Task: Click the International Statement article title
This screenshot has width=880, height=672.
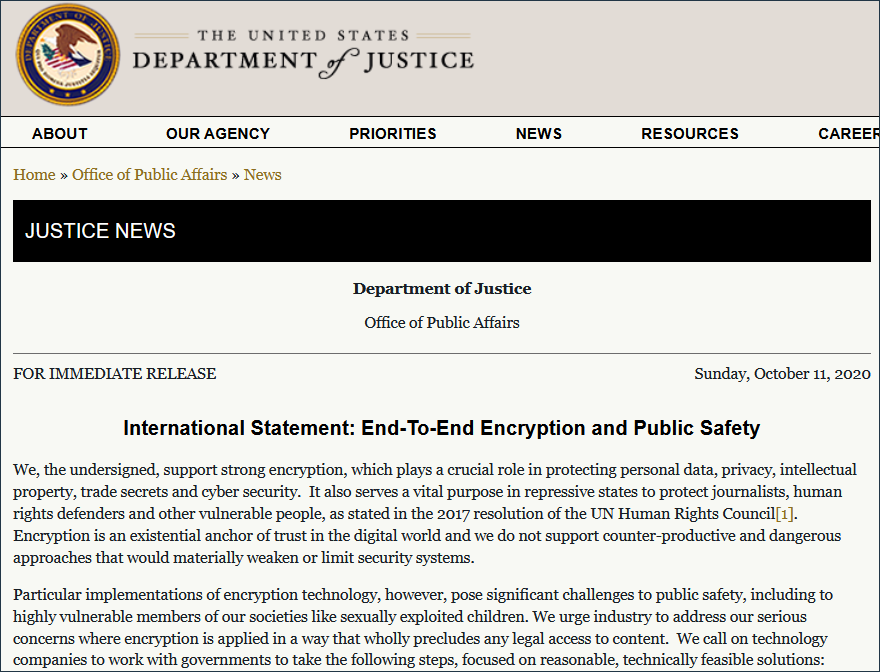Action: tap(442, 428)
